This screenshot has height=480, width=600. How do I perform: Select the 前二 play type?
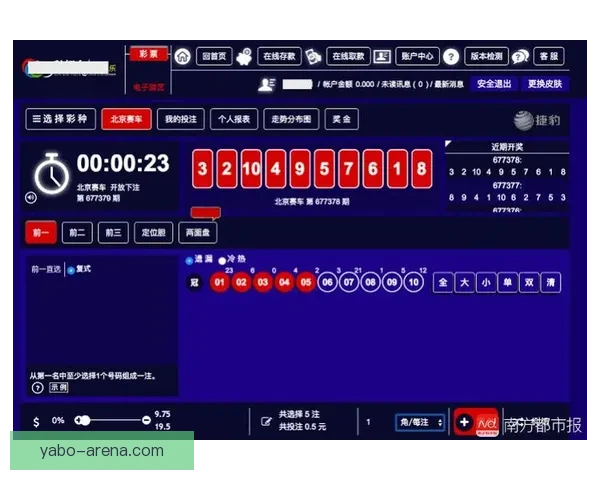tap(77, 232)
